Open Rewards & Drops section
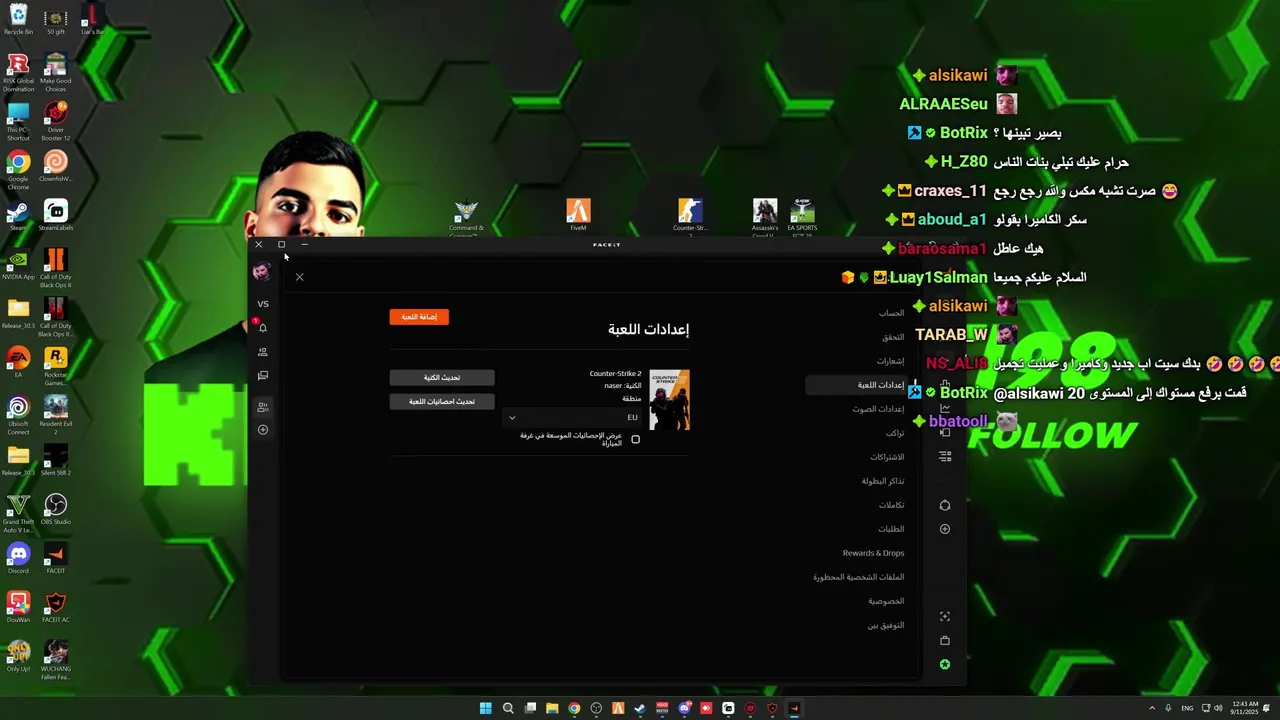 coord(873,553)
